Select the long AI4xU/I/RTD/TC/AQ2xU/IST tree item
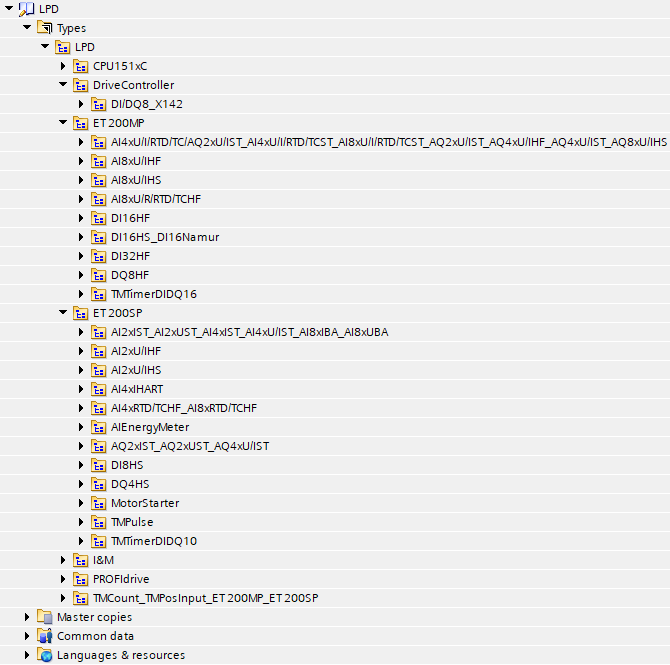 [389, 142]
